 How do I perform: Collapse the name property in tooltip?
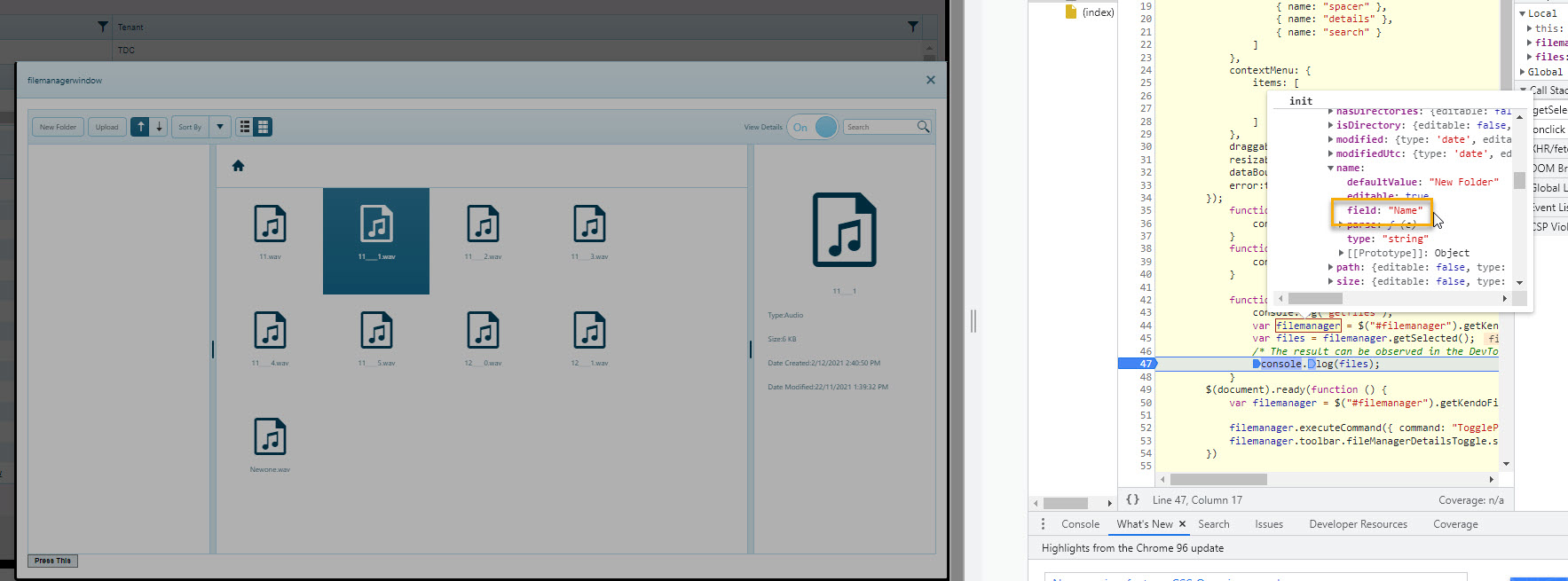pos(1330,168)
